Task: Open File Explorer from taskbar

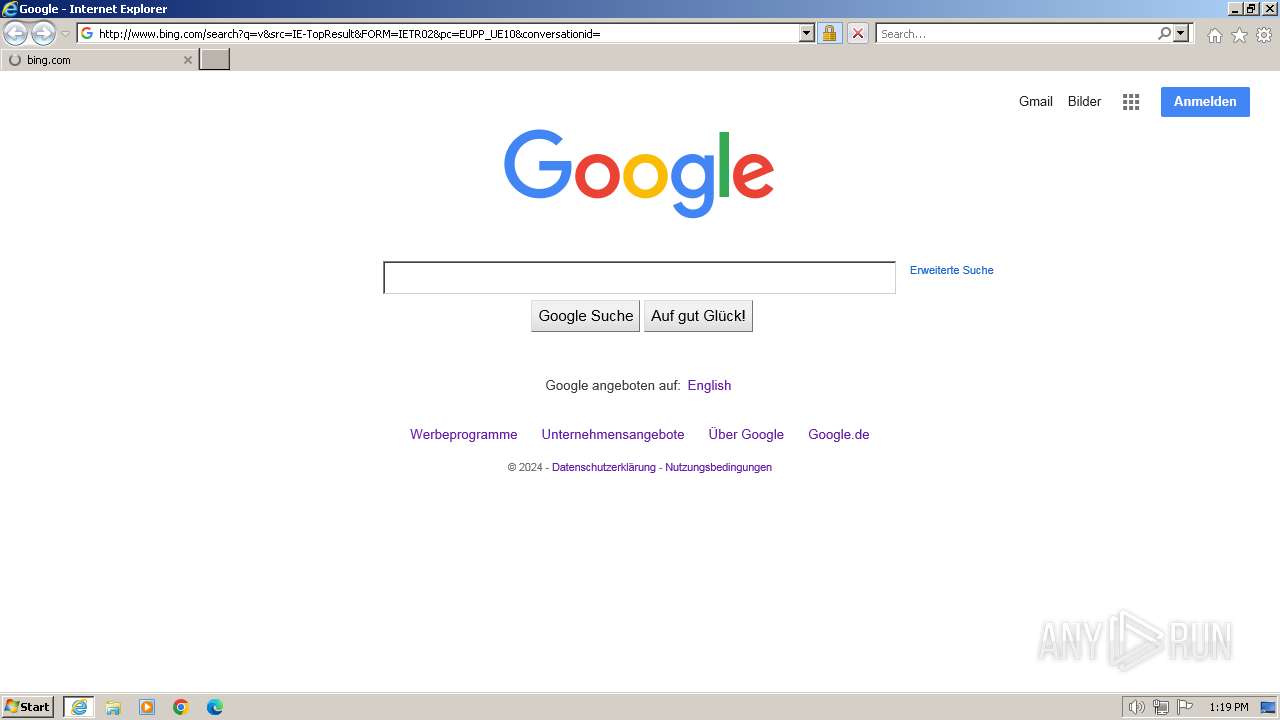Action: [113, 707]
